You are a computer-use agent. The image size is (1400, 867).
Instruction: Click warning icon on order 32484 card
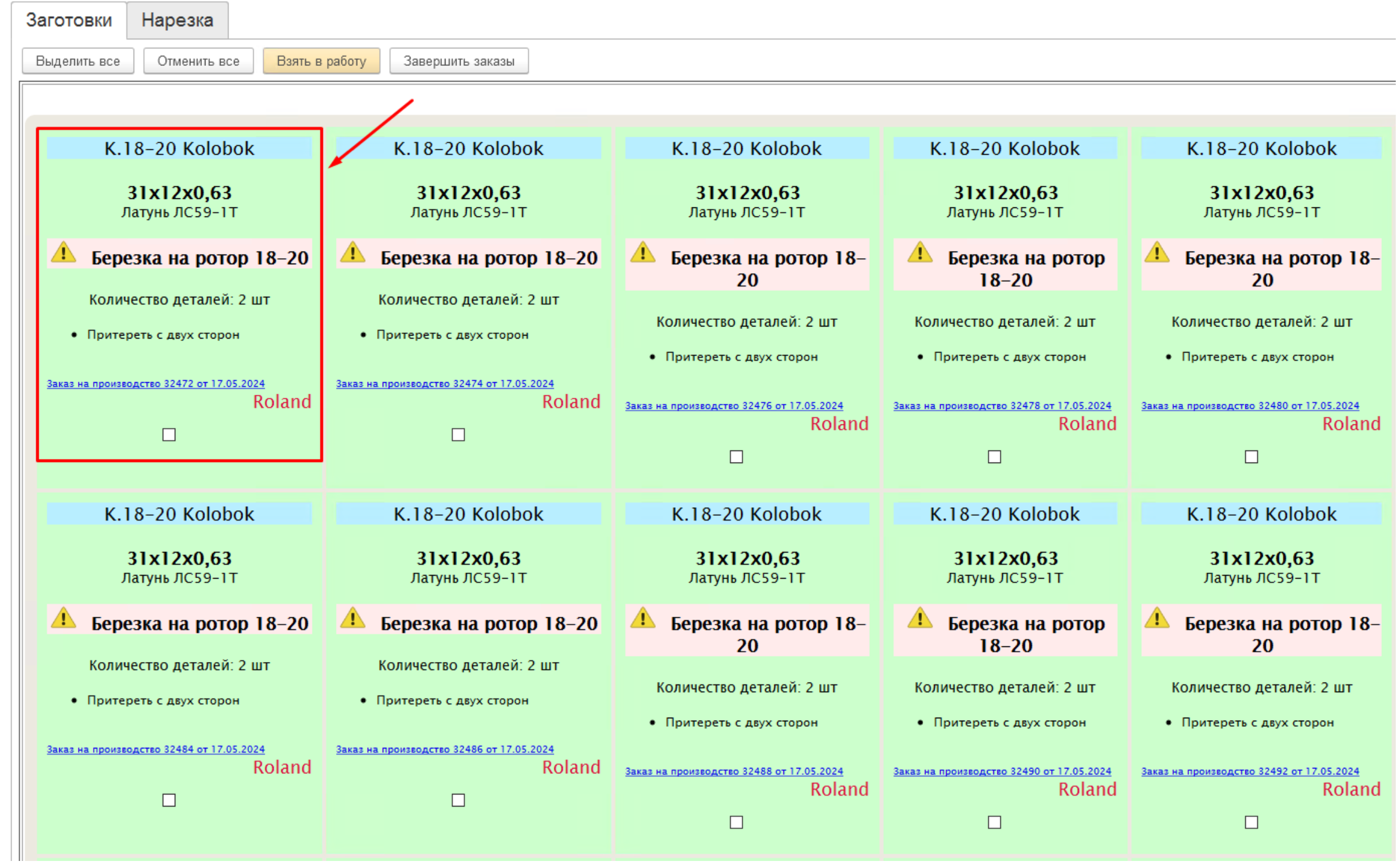coord(63,619)
